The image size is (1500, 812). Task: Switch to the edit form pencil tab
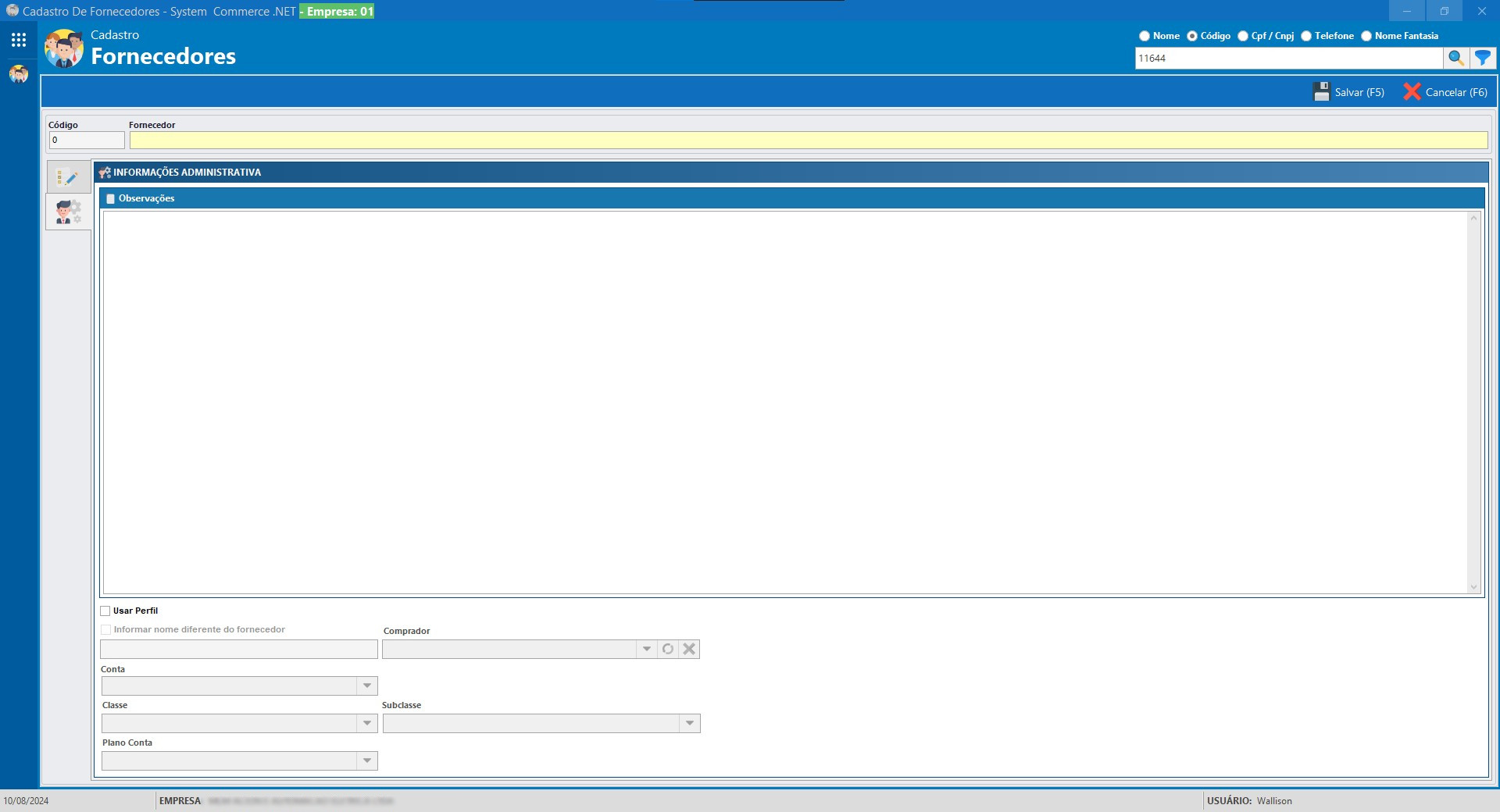point(68,178)
